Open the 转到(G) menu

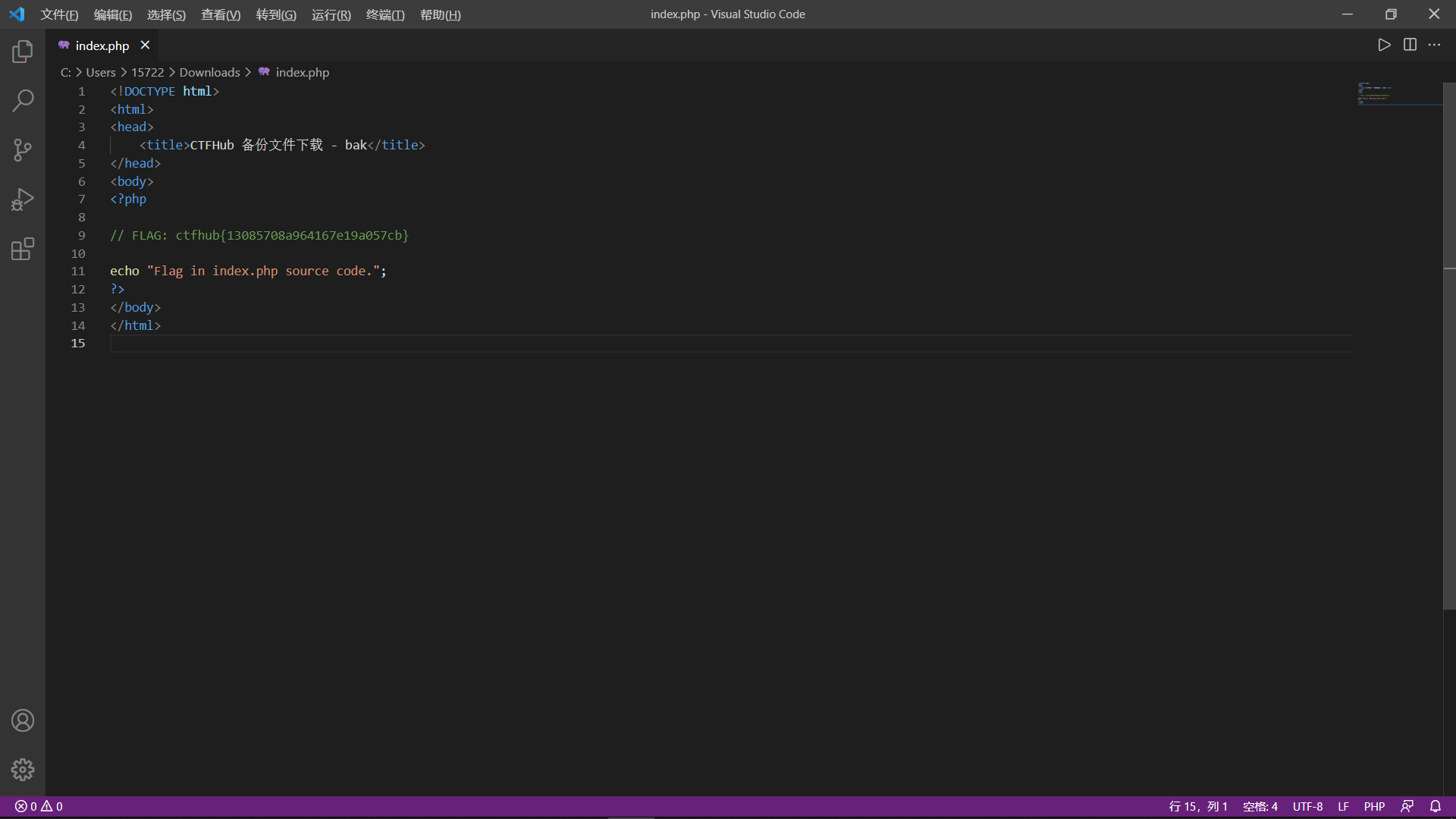coord(276,14)
